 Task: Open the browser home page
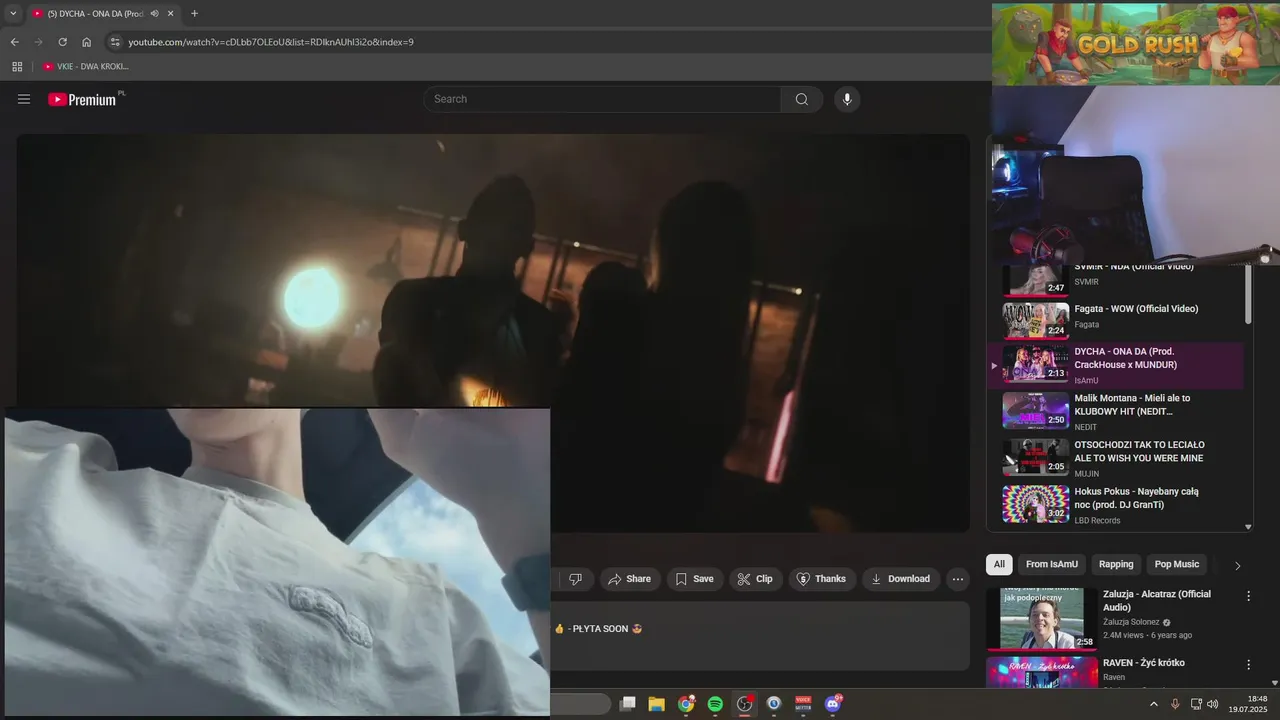(x=87, y=42)
